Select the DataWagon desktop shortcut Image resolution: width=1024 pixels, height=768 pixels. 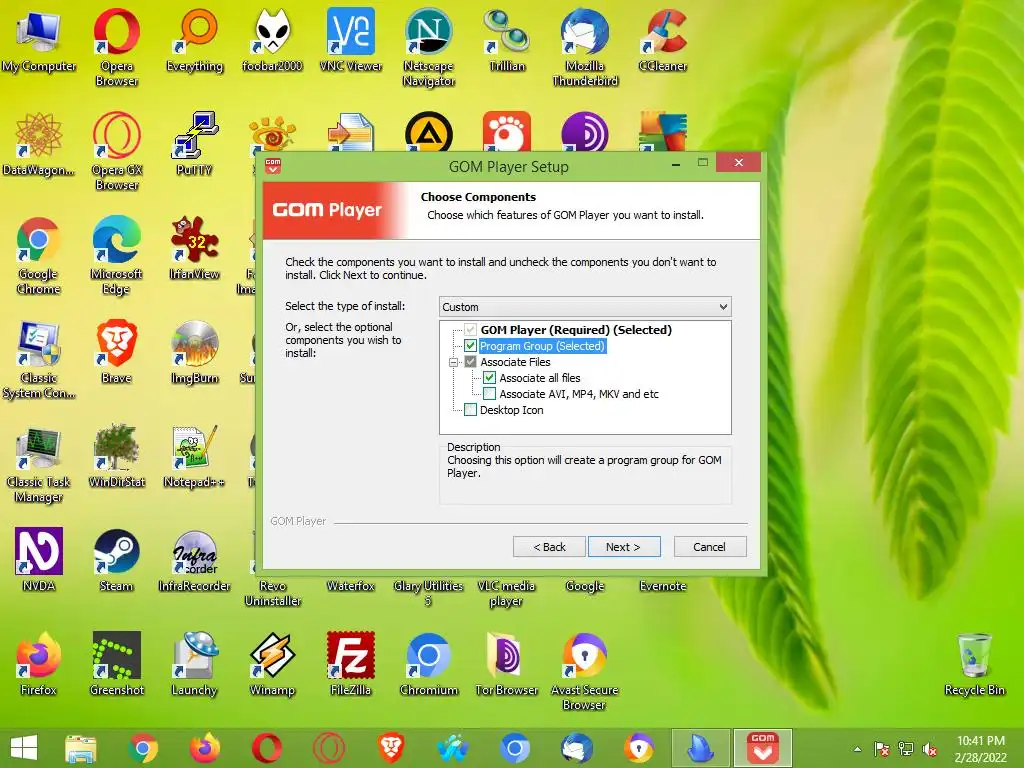click(x=39, y=144)
